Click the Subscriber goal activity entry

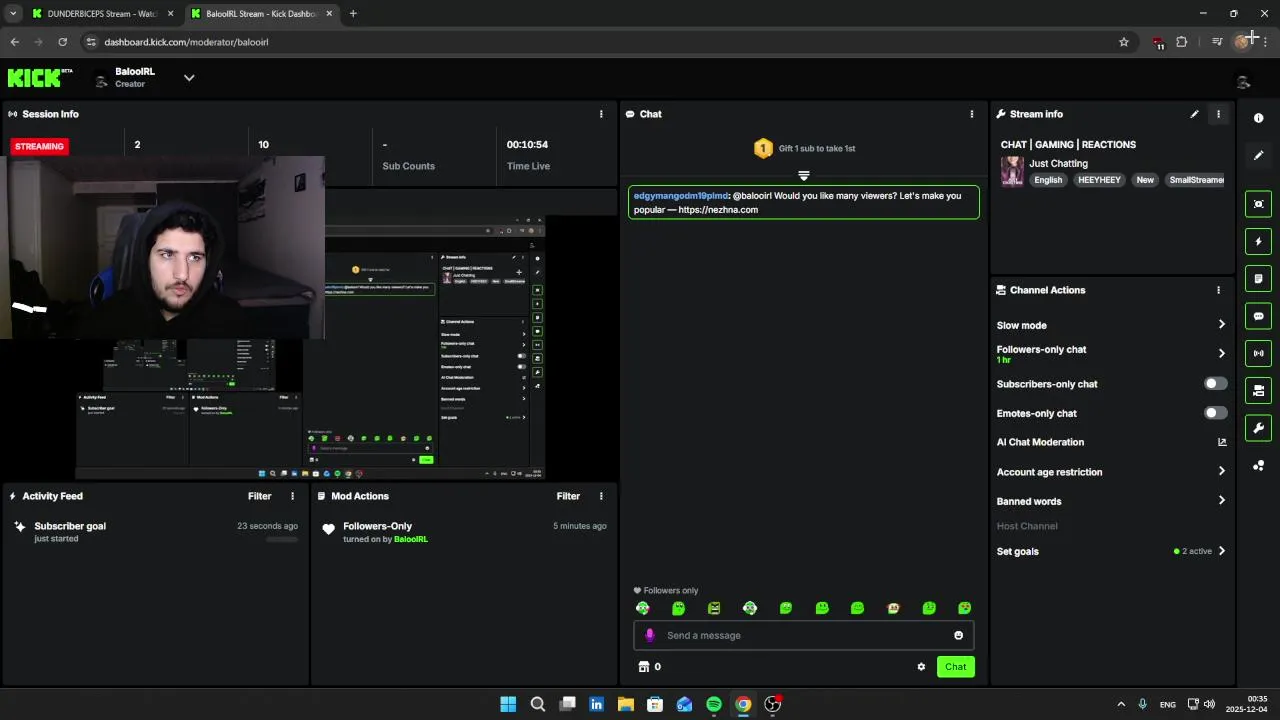(156, 531)
